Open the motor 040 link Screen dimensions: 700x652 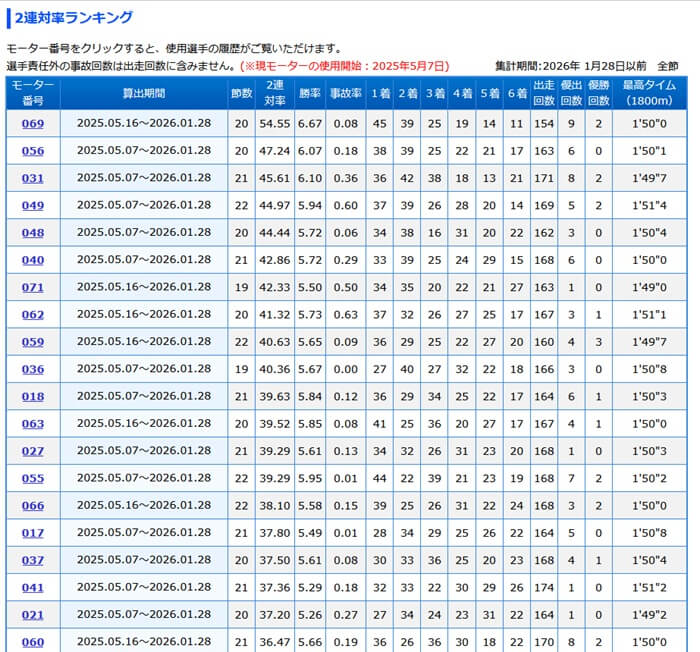pyautogui.click(x=33, y=260)
